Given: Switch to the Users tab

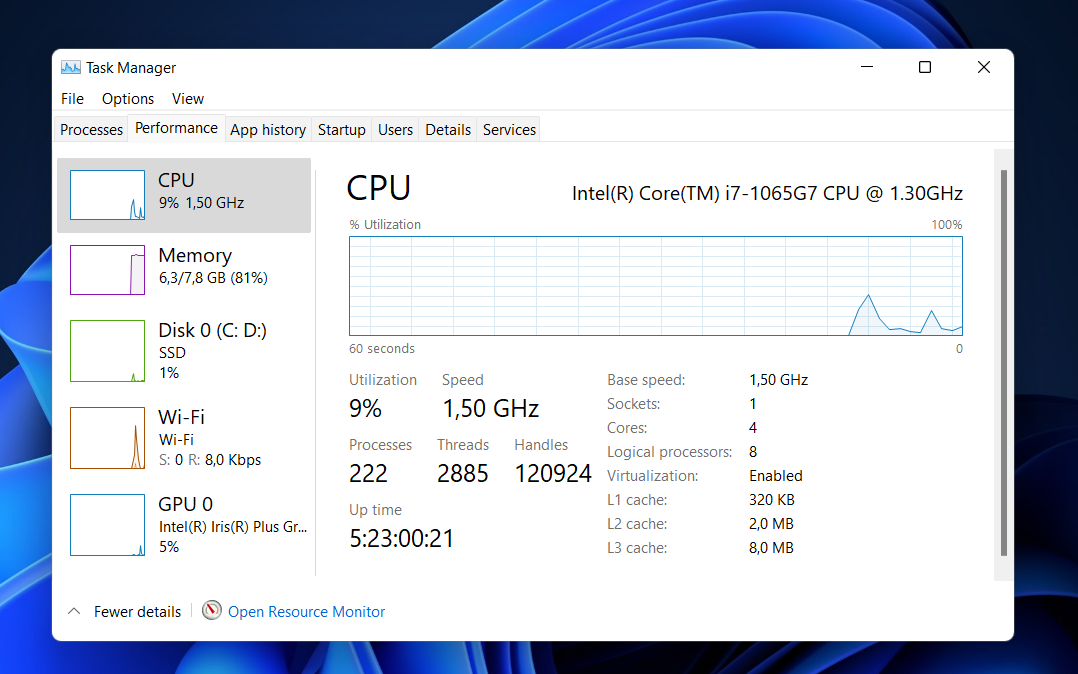Looking at the screenshot, I should [395, 129].
